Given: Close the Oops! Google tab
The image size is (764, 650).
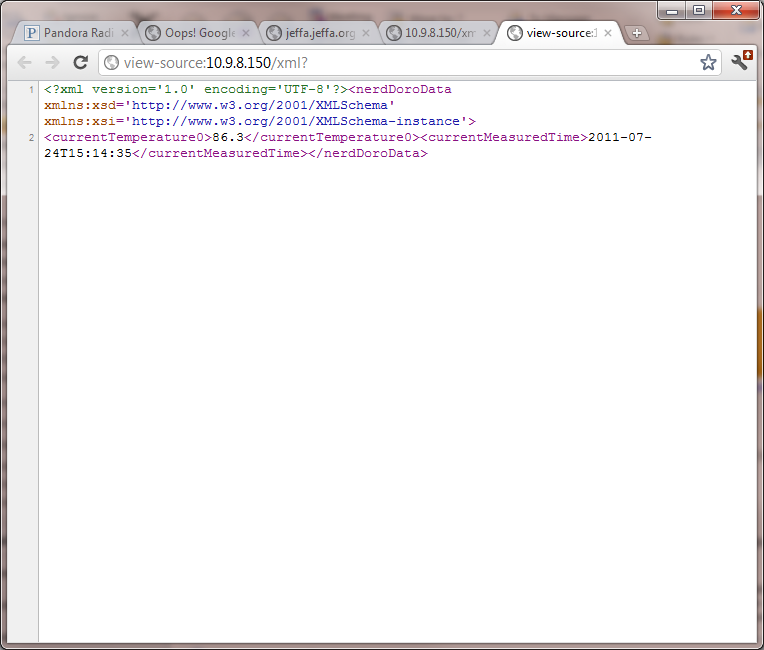Looking at the screenshot, I should [246, 33].
